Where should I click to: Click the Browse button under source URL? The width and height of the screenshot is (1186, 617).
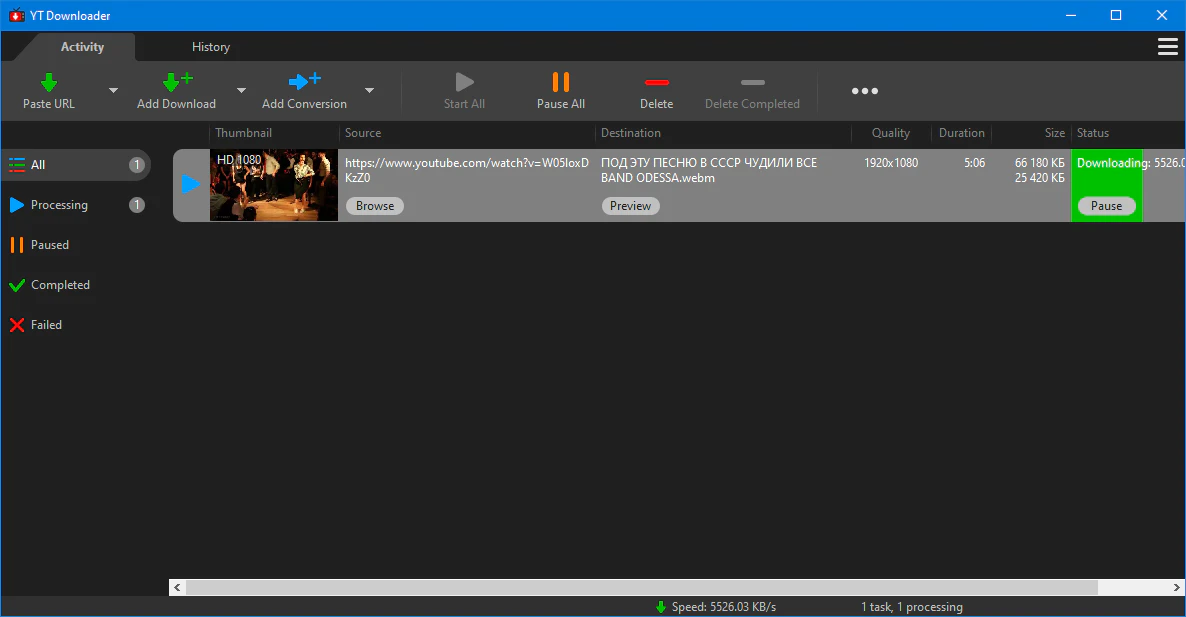[x=375, y=206]
